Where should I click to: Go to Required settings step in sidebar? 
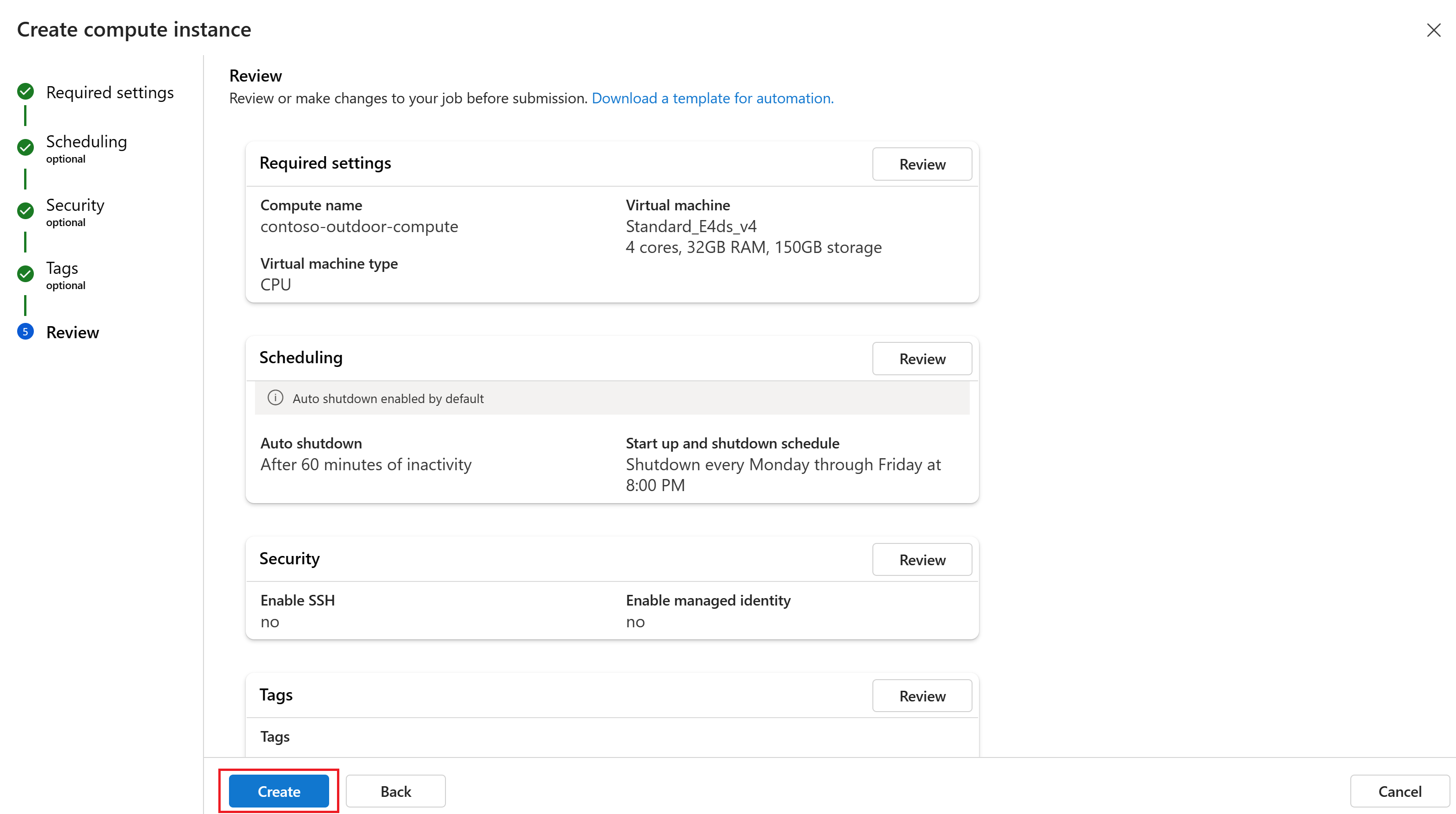click(x=110, y=92)
